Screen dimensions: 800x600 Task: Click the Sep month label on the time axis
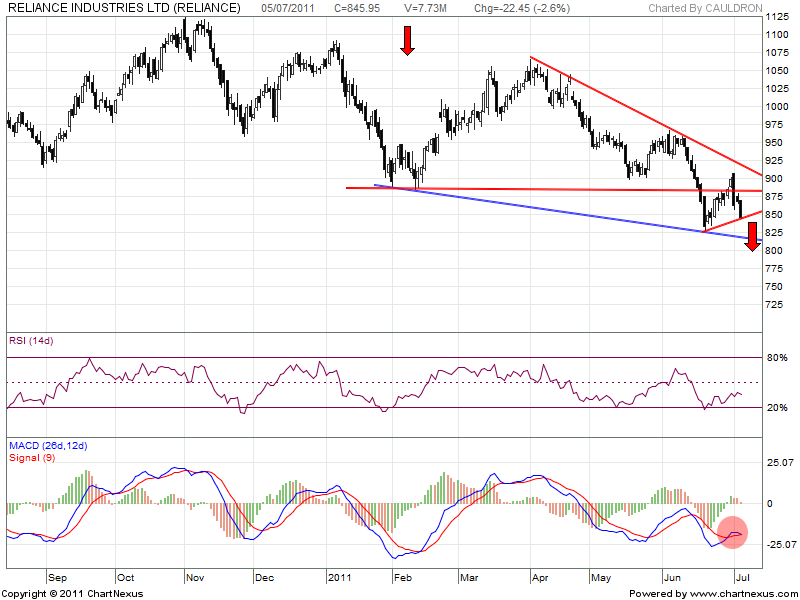pyautogui.click(x=57, y=577)
